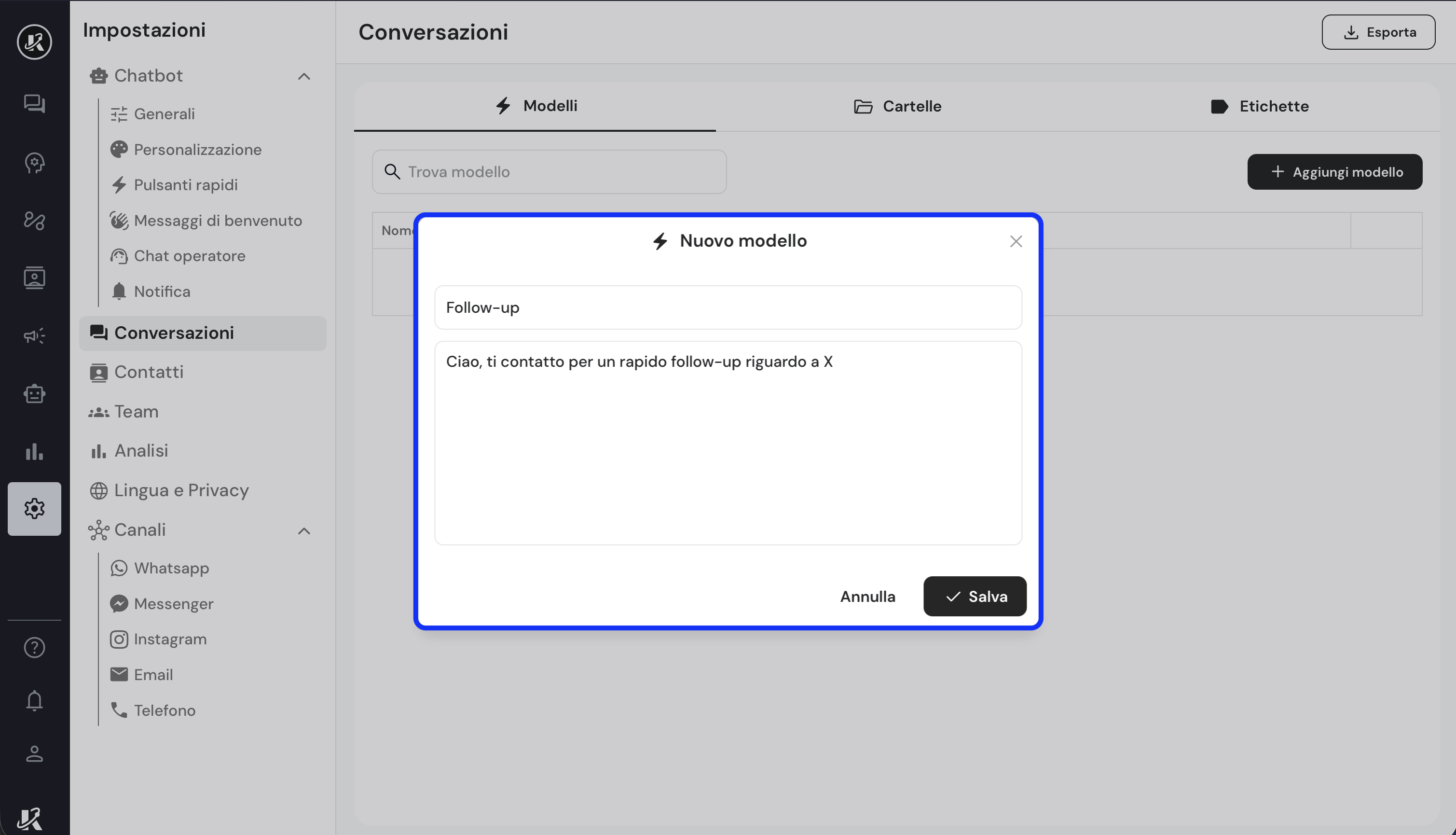Open the campaigns megaphone icon
The width and height of the screenshot is (1456, 835).
[34, 336]
